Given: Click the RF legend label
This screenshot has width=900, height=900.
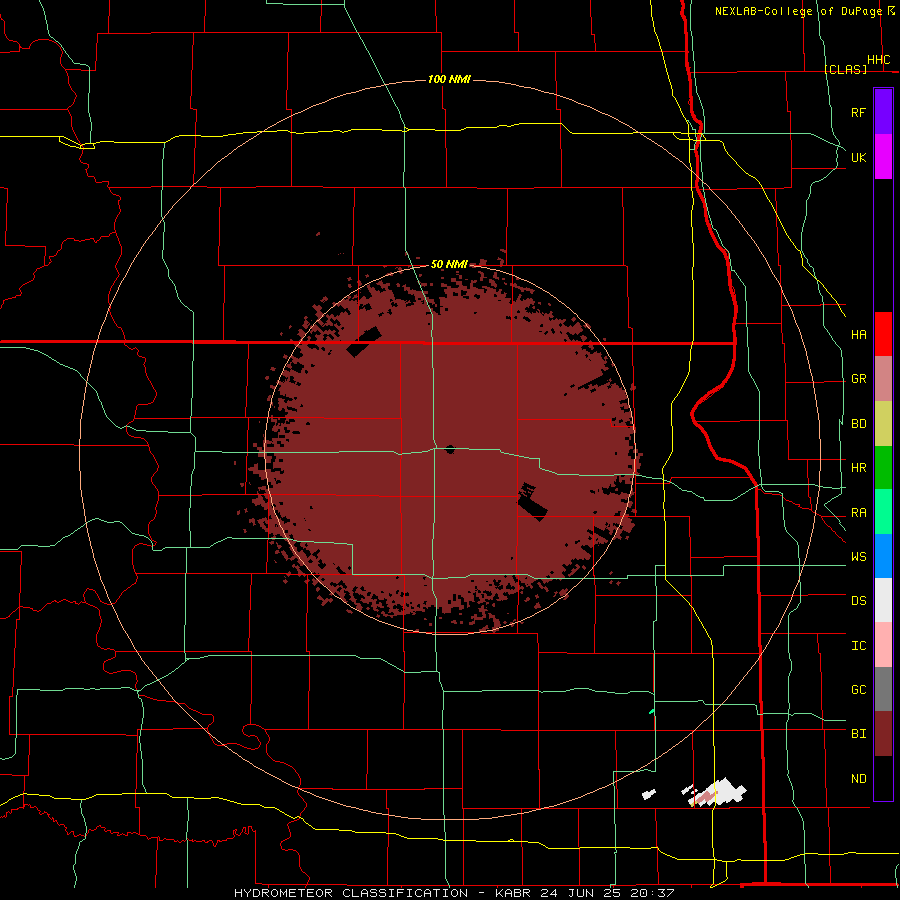Looking at the screenshot, I should [859, 112].
